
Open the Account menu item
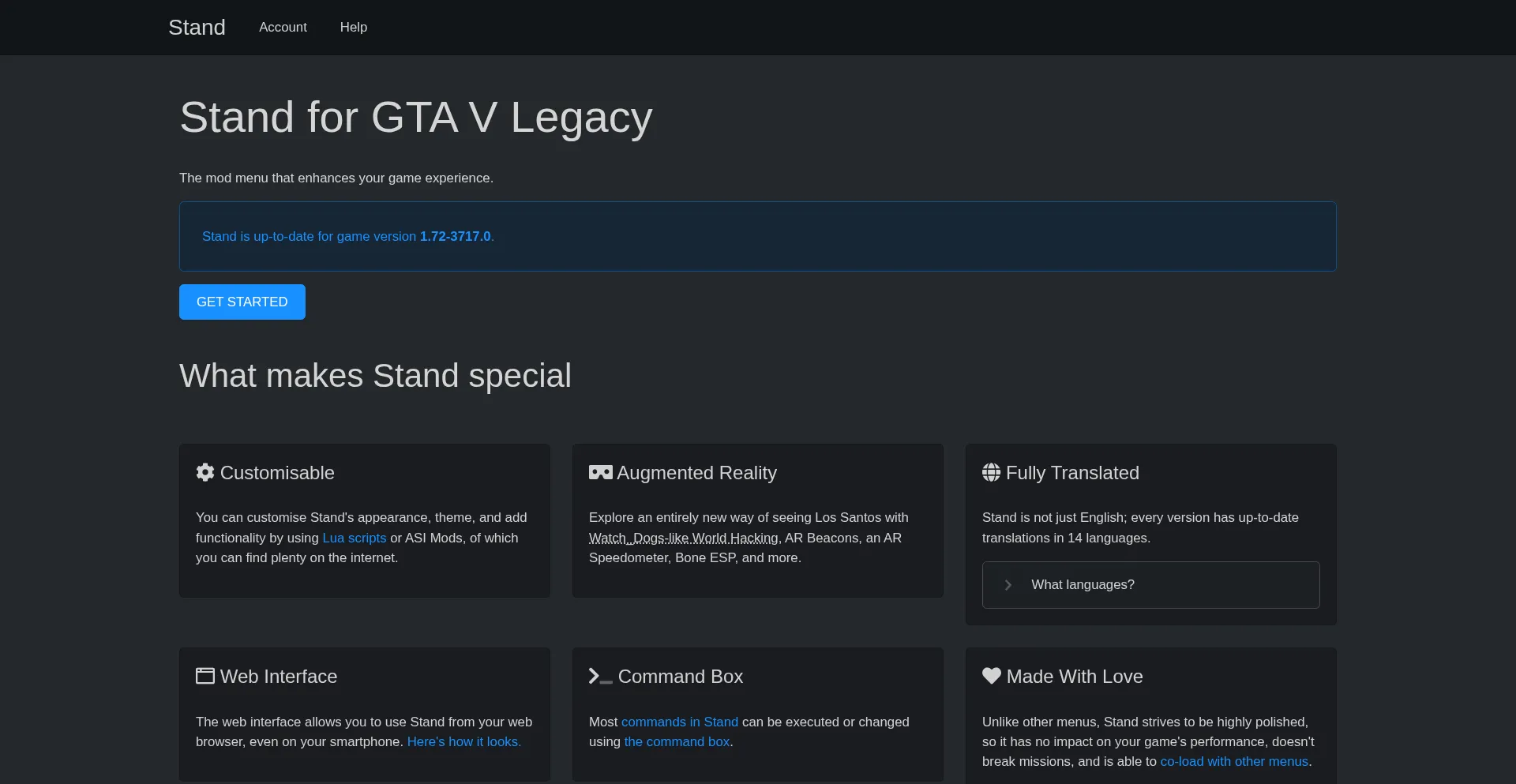[283, 27]
